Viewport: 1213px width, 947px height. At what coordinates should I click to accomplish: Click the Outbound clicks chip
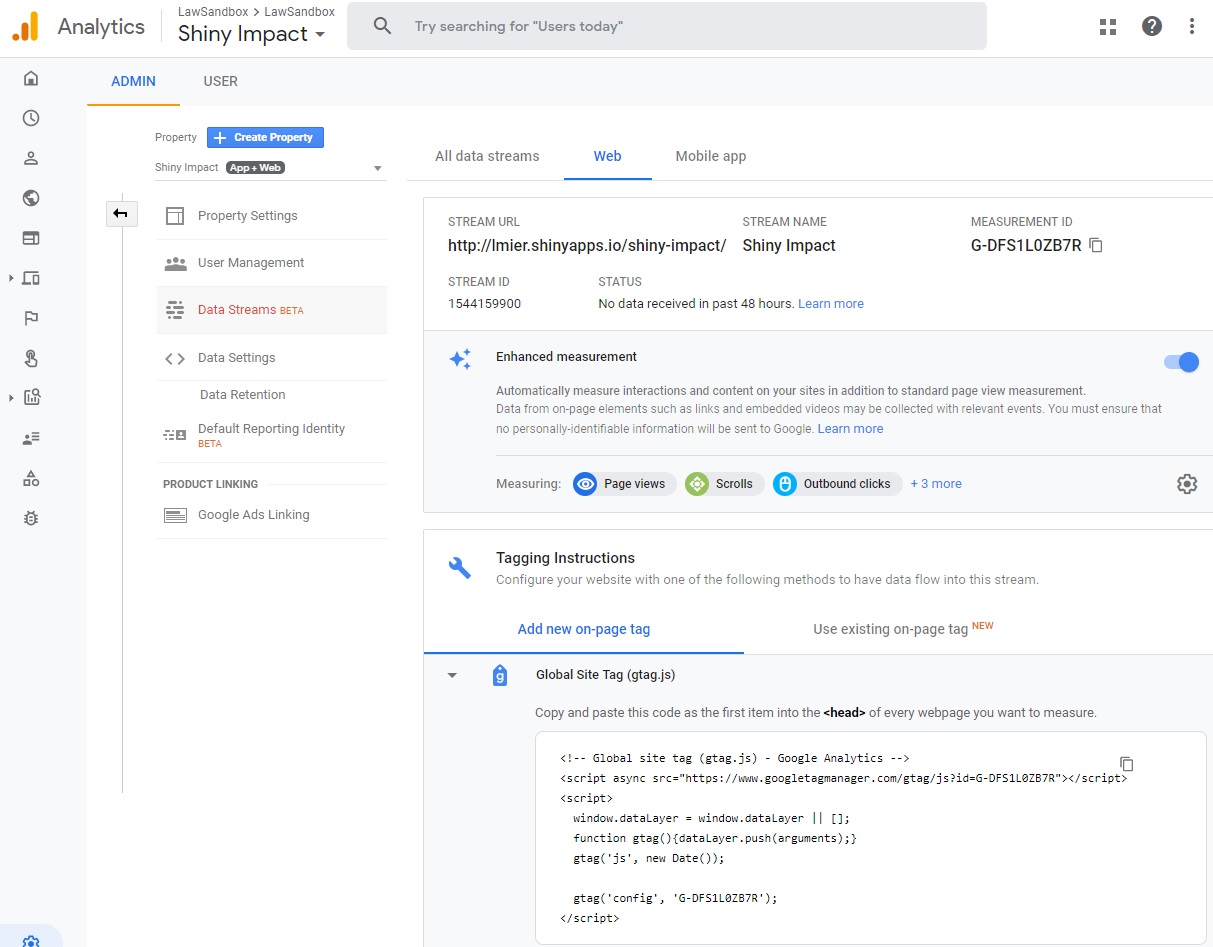tap(838, 484)
